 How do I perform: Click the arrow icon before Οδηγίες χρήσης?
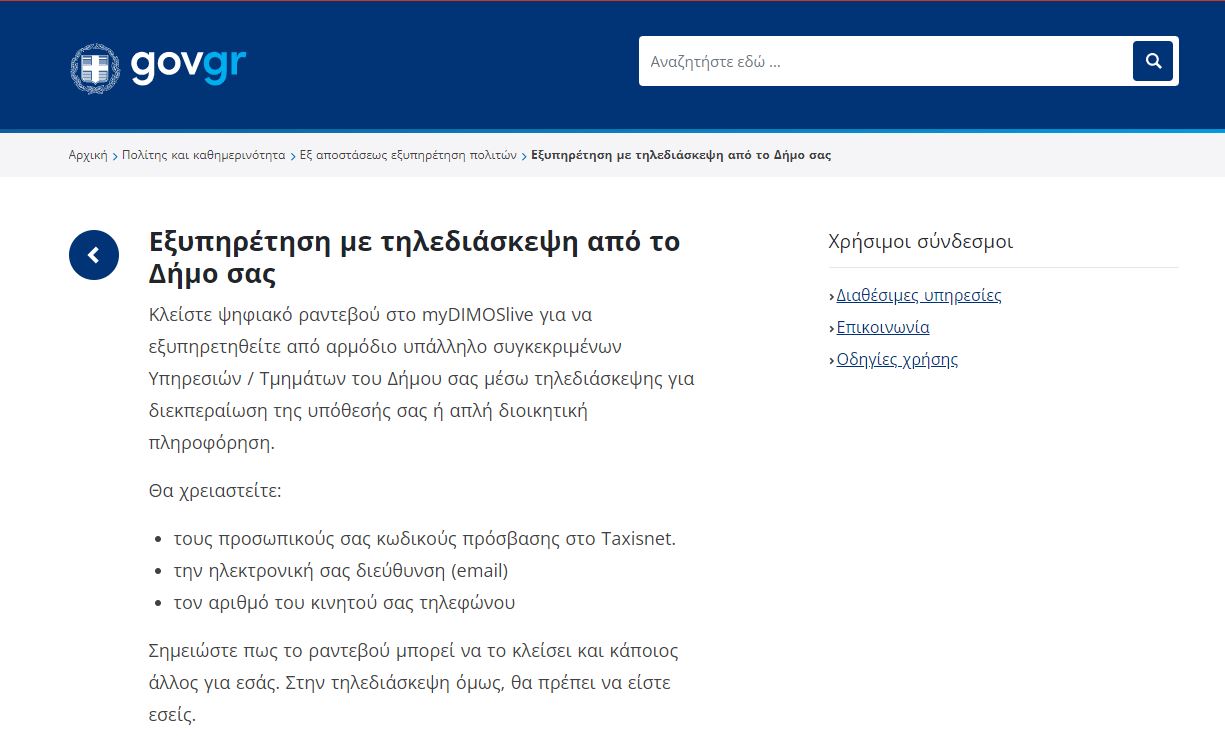point(831,359)
